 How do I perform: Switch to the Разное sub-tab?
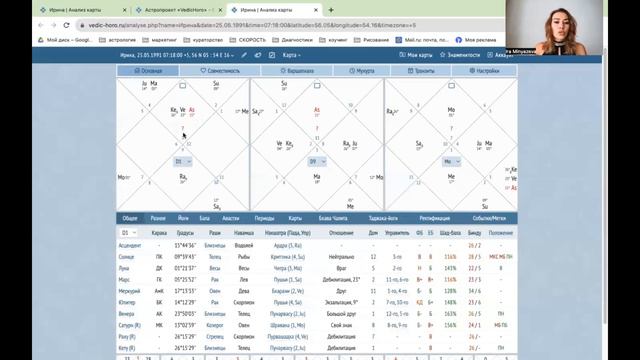click(x=158, y=218)
